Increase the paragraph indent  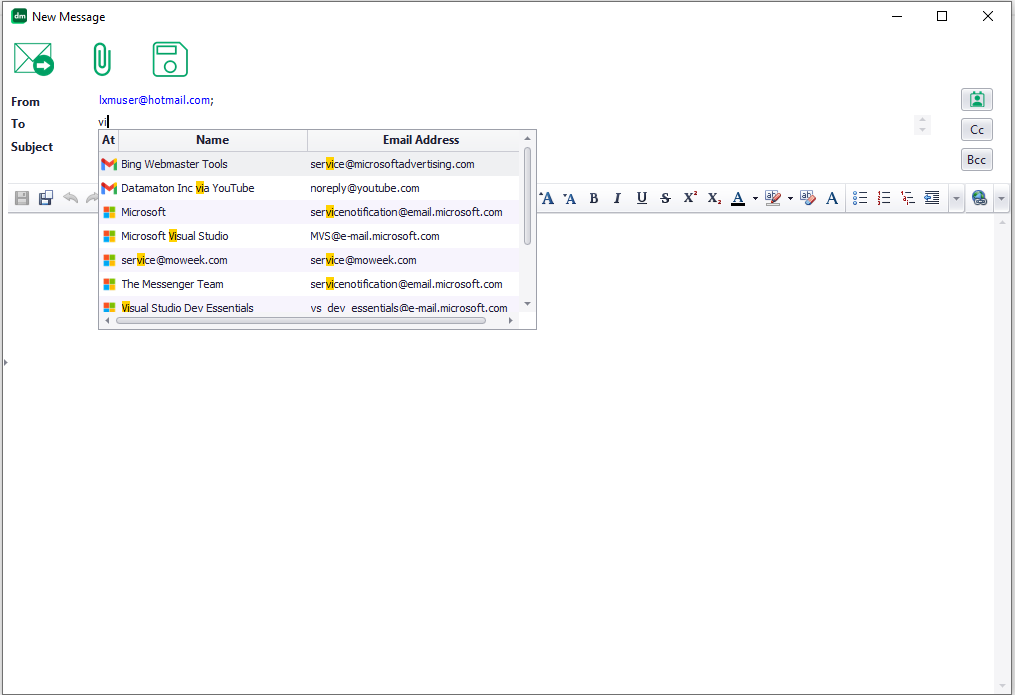tap(931, 198)
